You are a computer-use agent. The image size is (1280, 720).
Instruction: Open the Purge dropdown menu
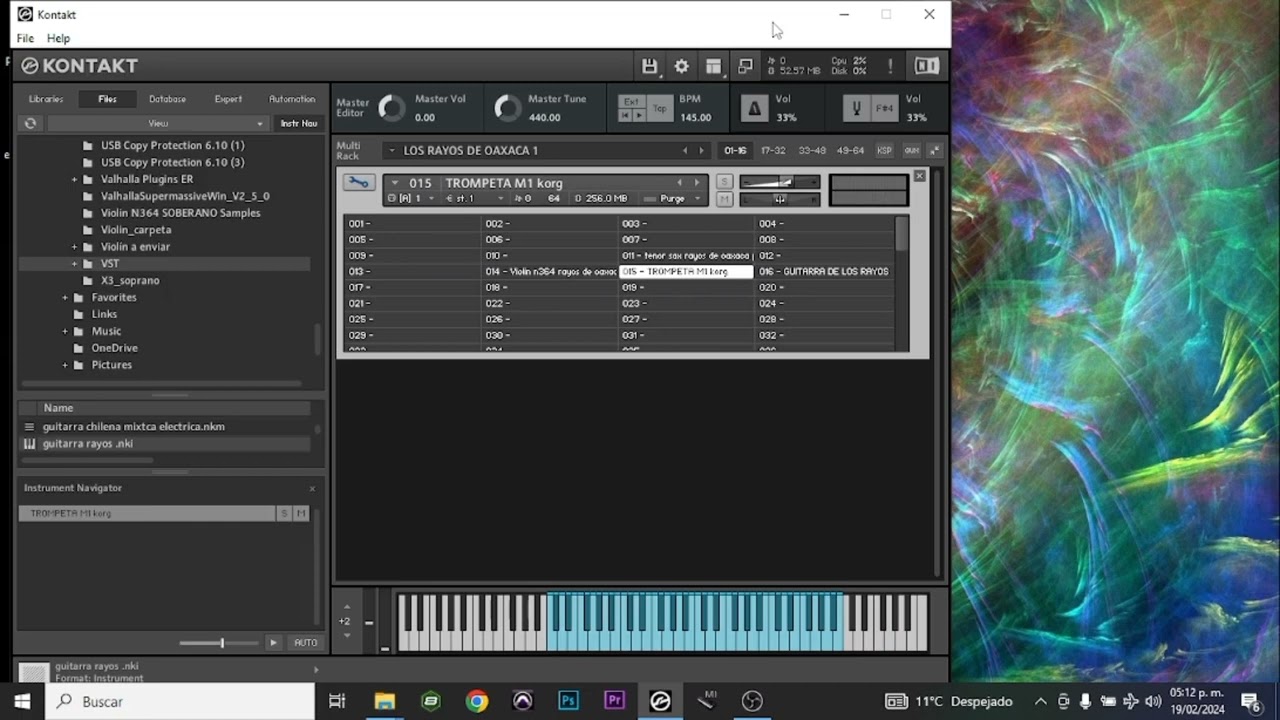pos(673,199)
